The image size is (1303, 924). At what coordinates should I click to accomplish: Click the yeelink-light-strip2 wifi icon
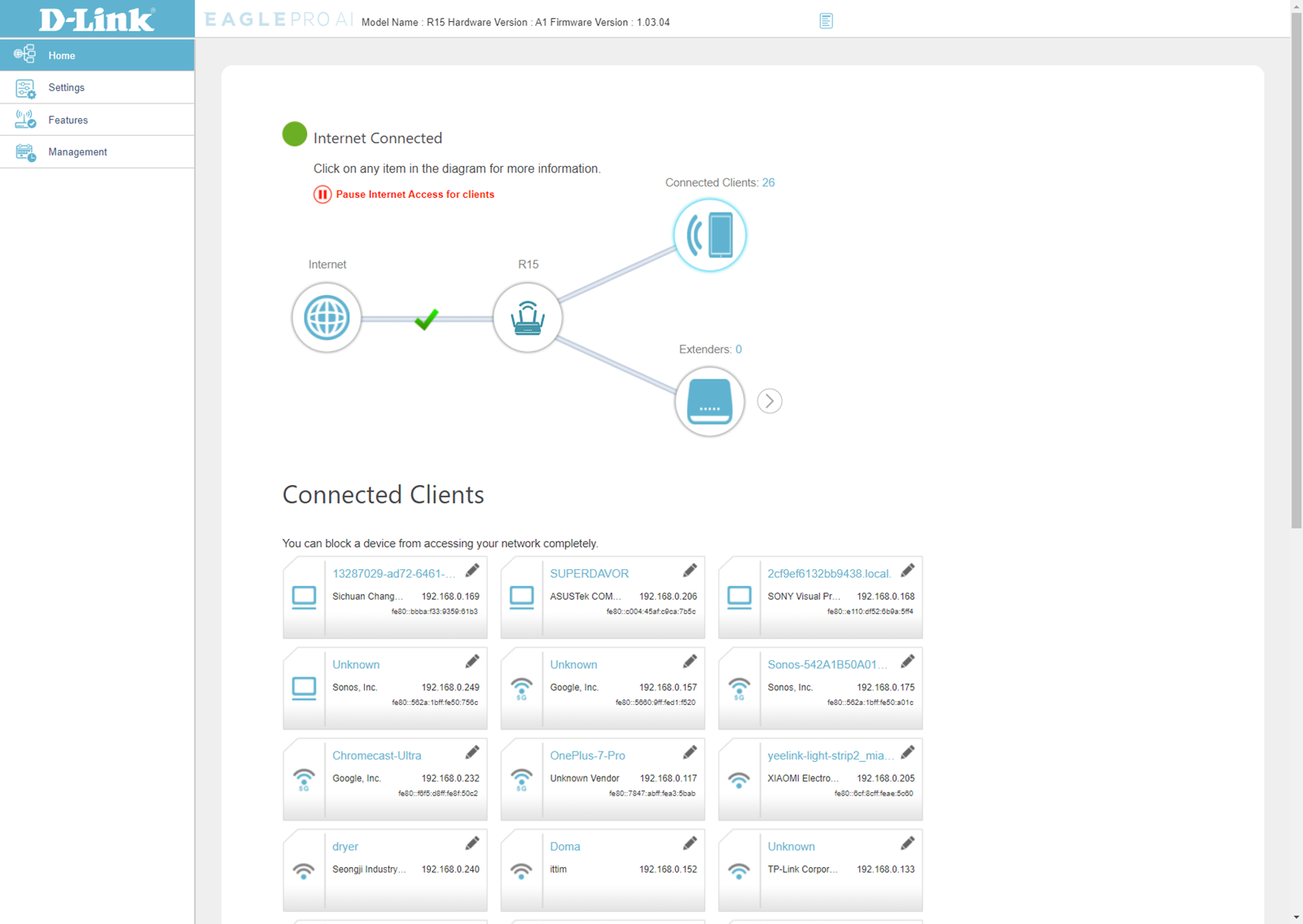click(739, 780)
